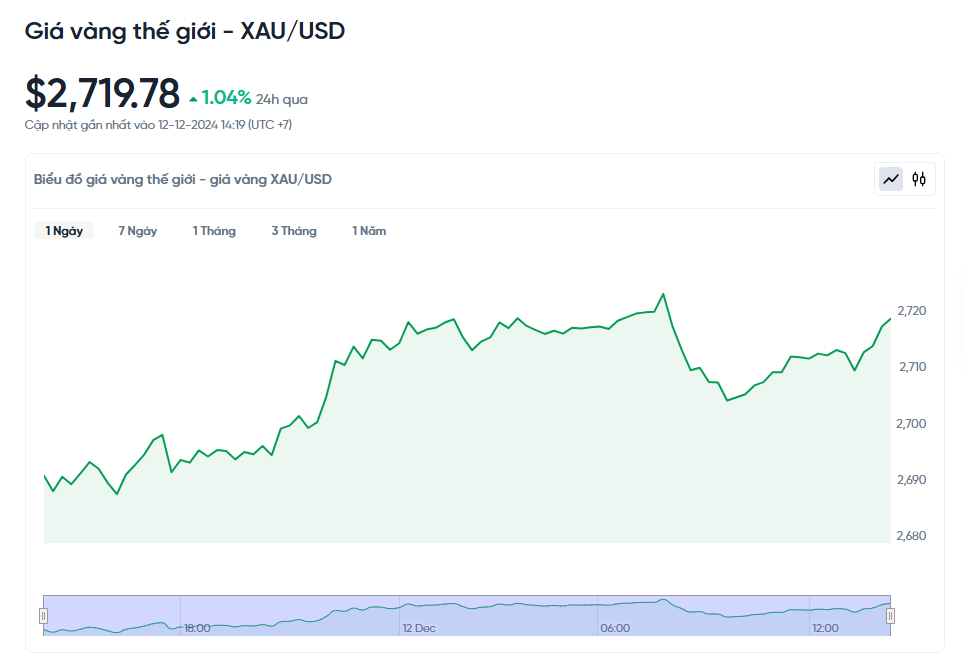
Task: Click the 12:00 marker in navigator
Action: pos(825,628)
